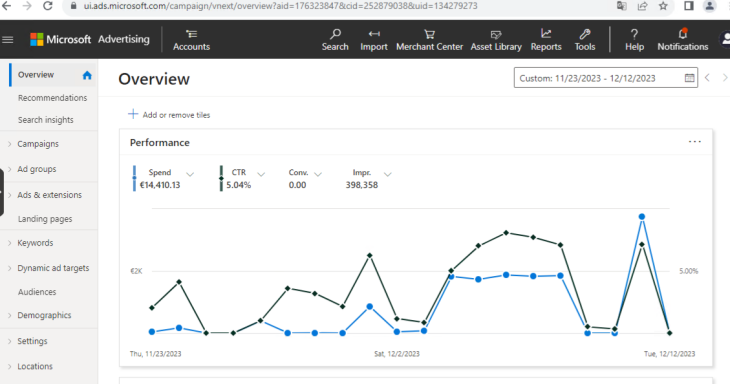Image resolution: width=730 pixels, height=384 pixels.
Task: Open Merchant Center cart icon
Action: click(429, 34)
